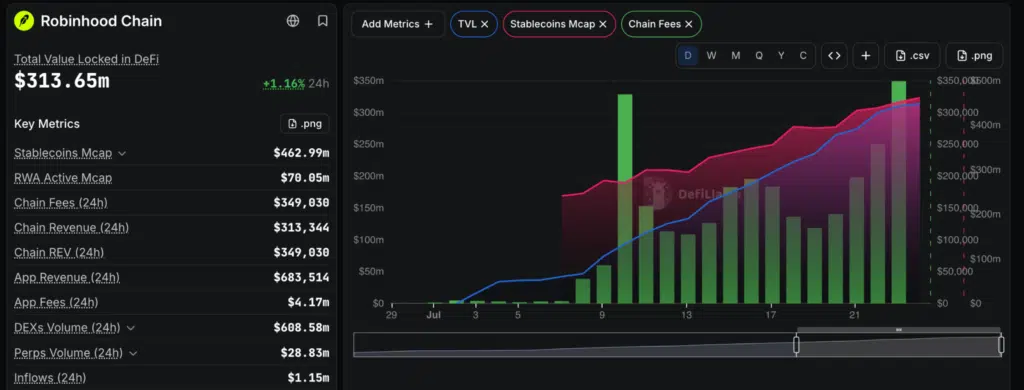
Task: Select the Q quarterly interval
Action: click(759, 56)
